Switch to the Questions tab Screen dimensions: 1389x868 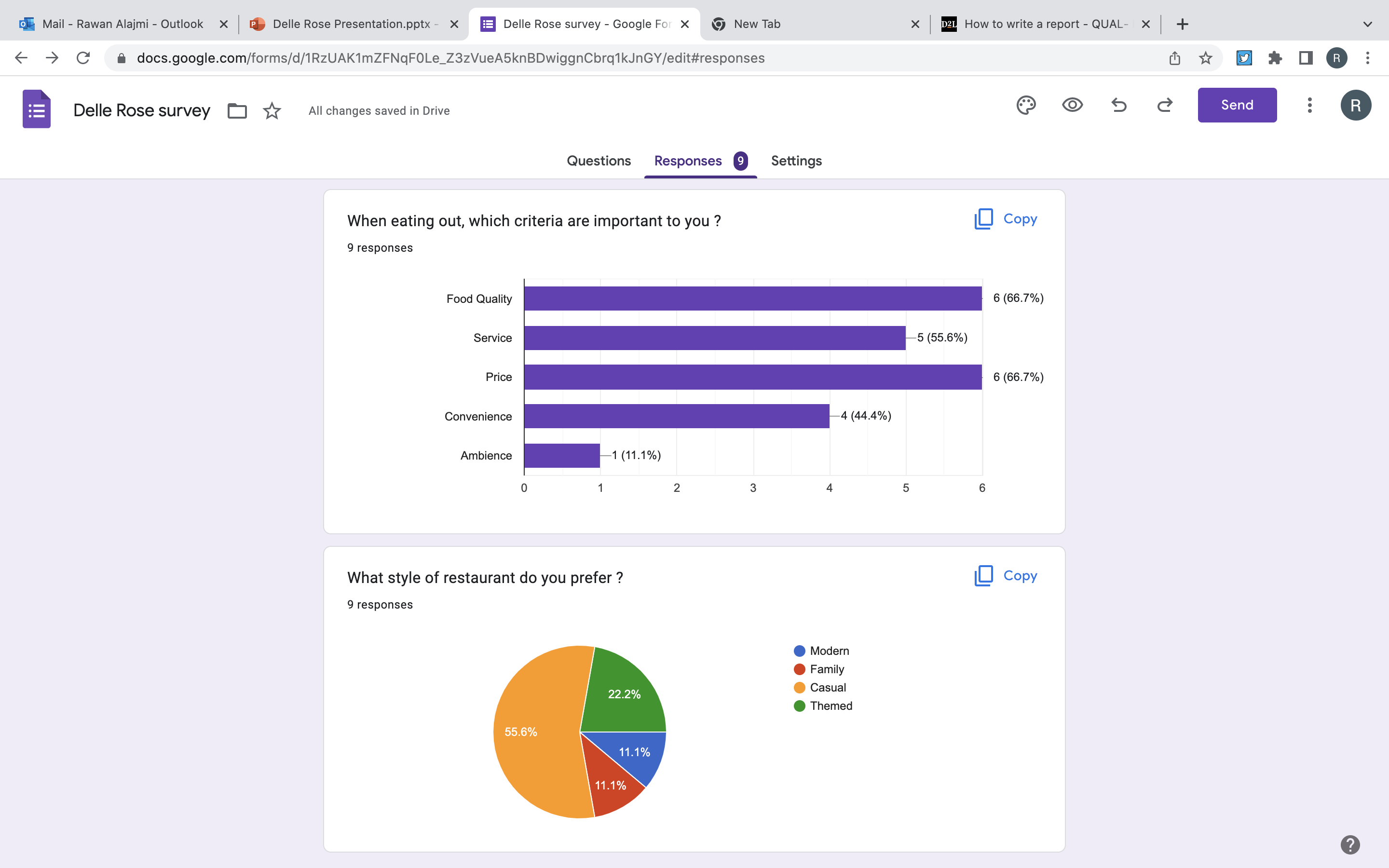pos(599,161)
